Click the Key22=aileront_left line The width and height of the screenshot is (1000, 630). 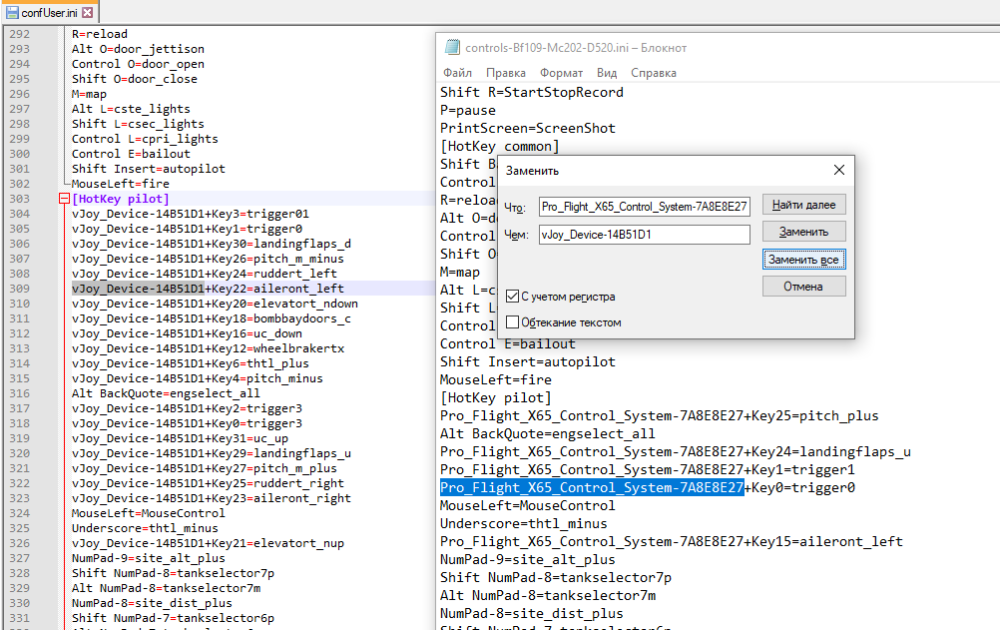pos(208,289)
